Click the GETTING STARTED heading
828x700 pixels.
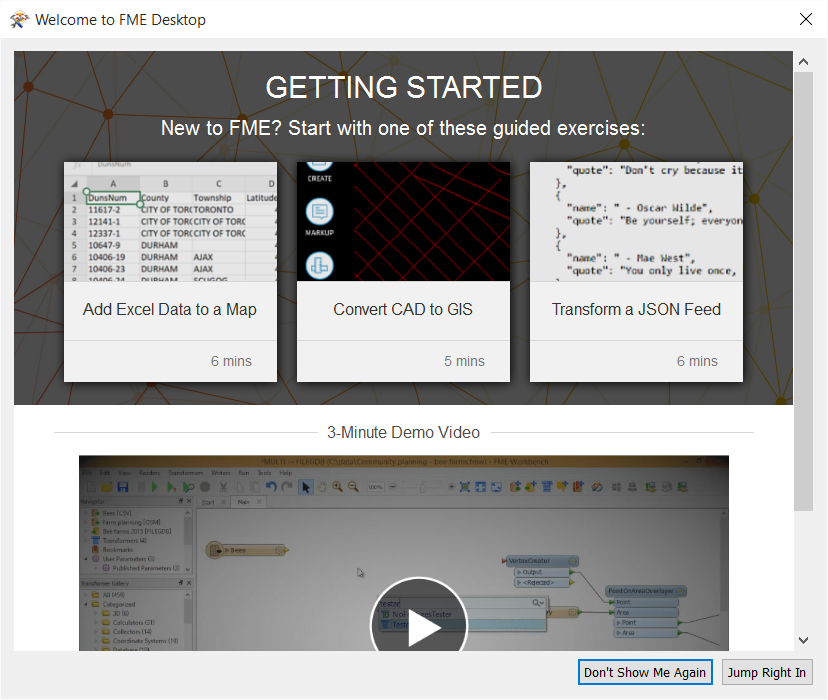tap(403, 87)
